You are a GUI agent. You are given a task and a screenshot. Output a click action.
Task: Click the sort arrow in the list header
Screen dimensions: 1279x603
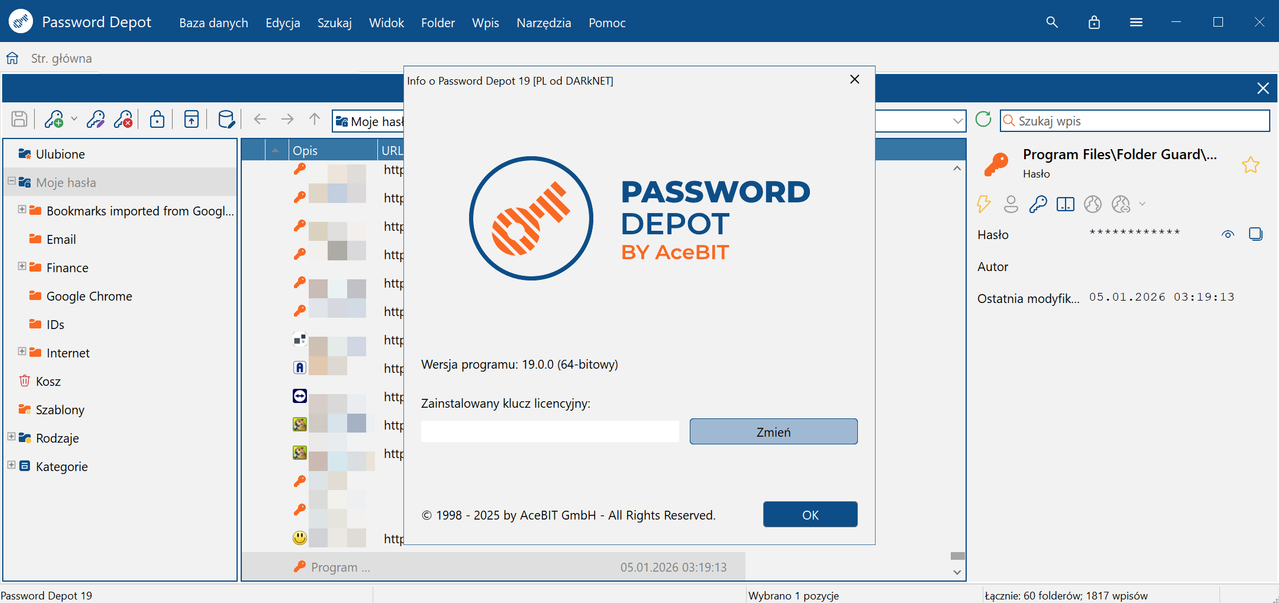click(275, 150)
